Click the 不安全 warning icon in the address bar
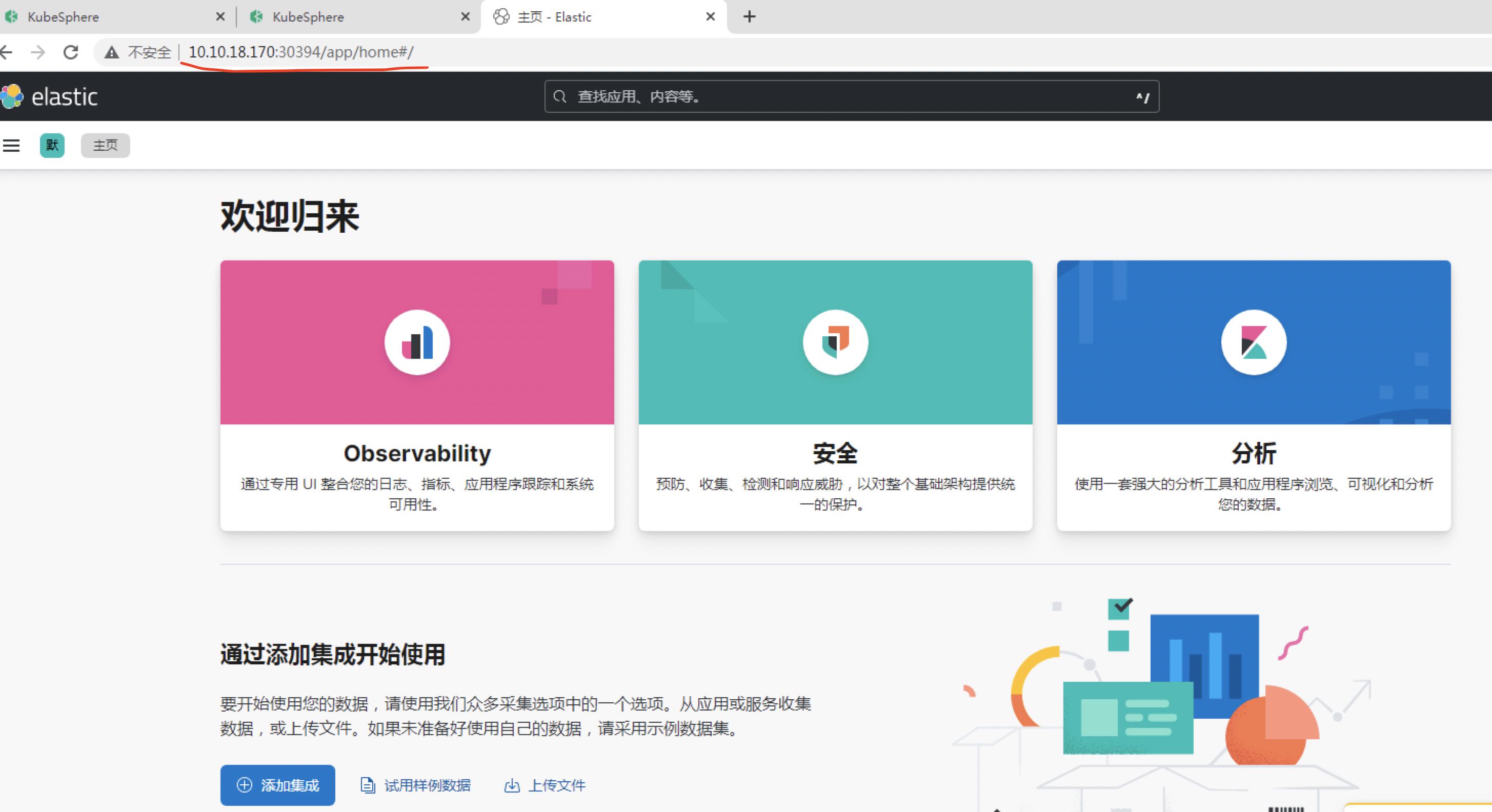The width and height of the screenshot is (1492, 812). [x=111, y=52]
